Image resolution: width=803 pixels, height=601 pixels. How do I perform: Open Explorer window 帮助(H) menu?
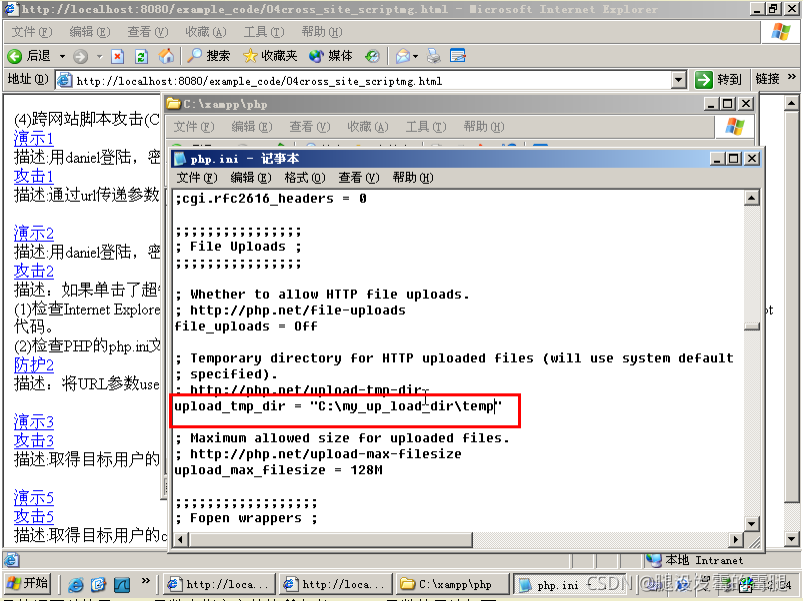pyautogui.click(x=483, y=126)
